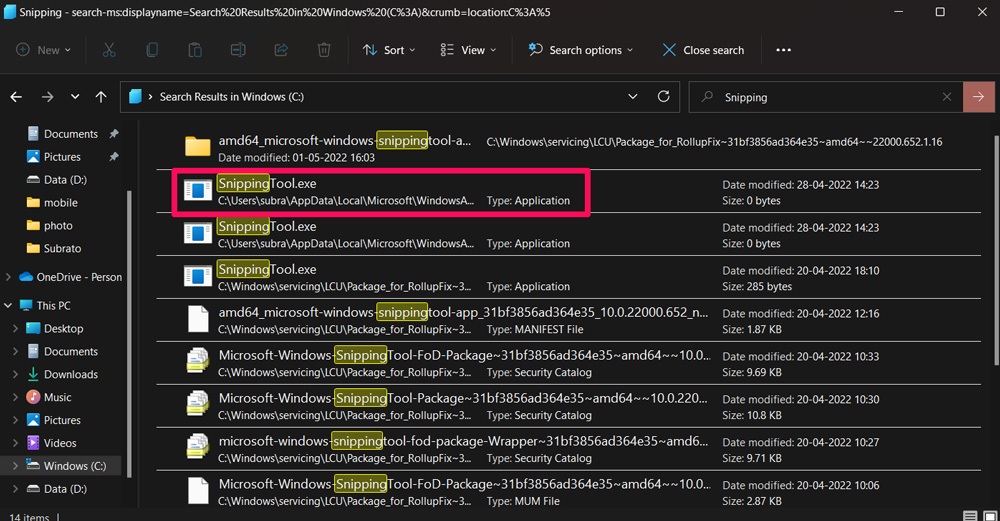Open Data (D:) pinned in quick access
This screenshot has width=1000, height=521.
tap(65, 180)
